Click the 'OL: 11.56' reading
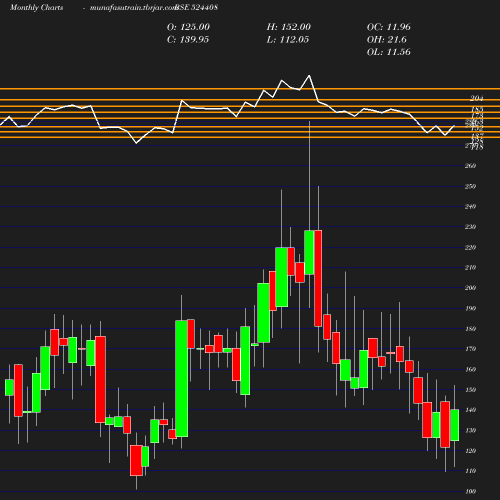This screenshot has height=500, width=500. pyautogui.click(x=389, y=52)
